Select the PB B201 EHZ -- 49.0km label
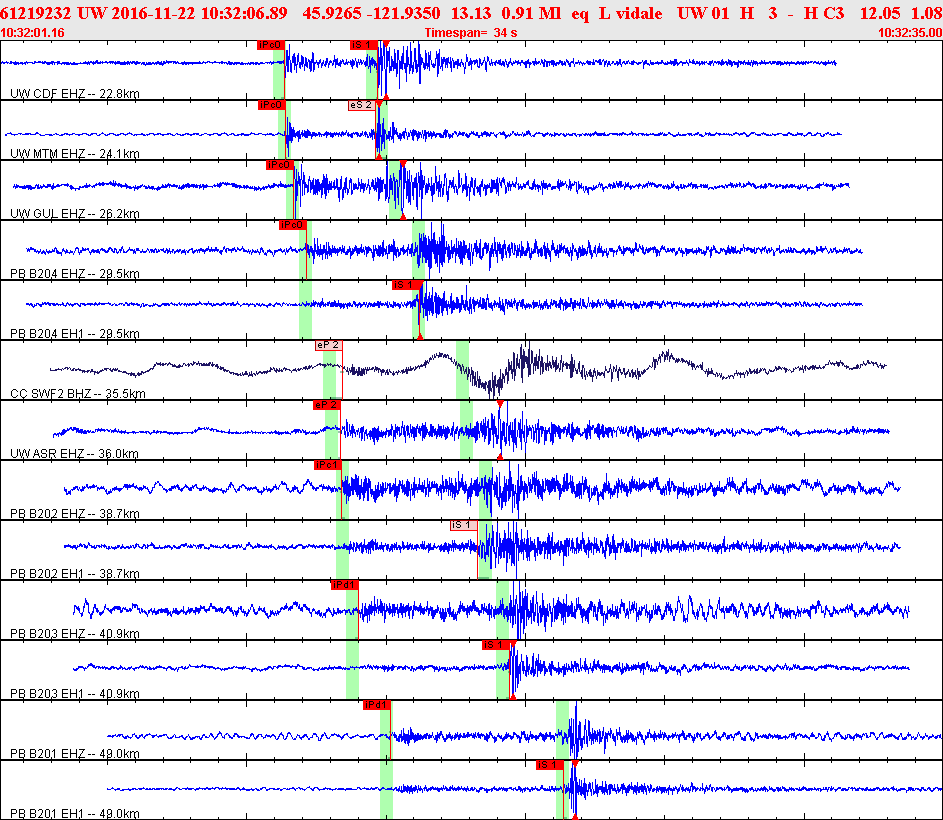The width and height of the screenshot is (943, 820). click(75, 753)
